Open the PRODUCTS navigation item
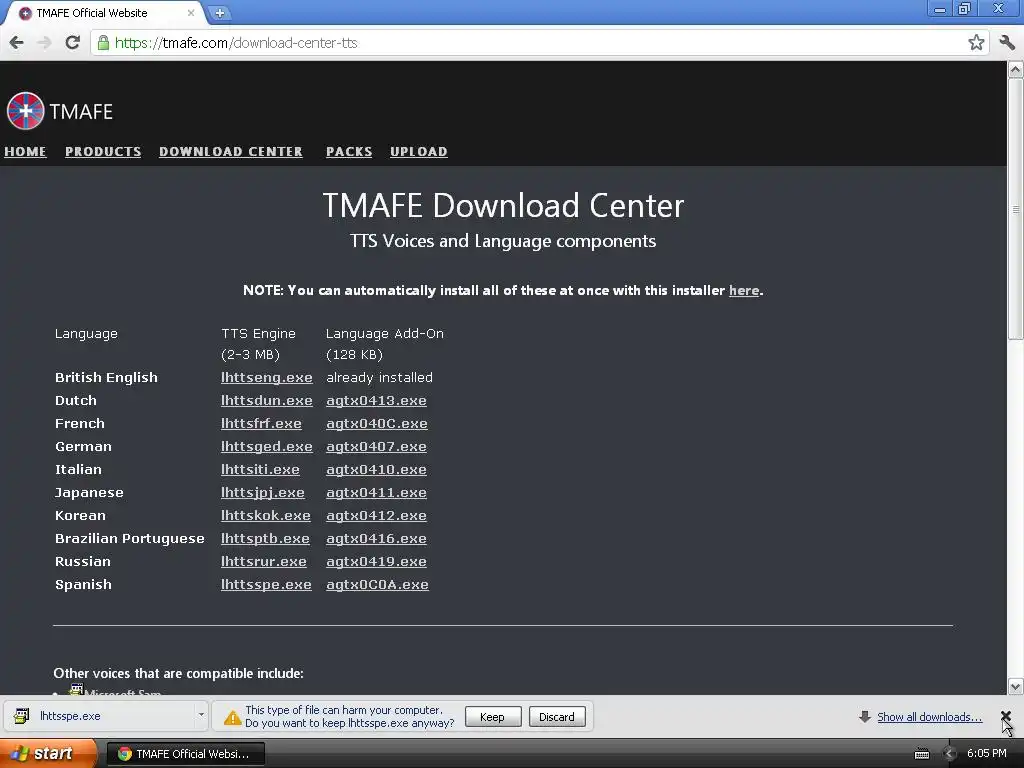 coord(103,152)
